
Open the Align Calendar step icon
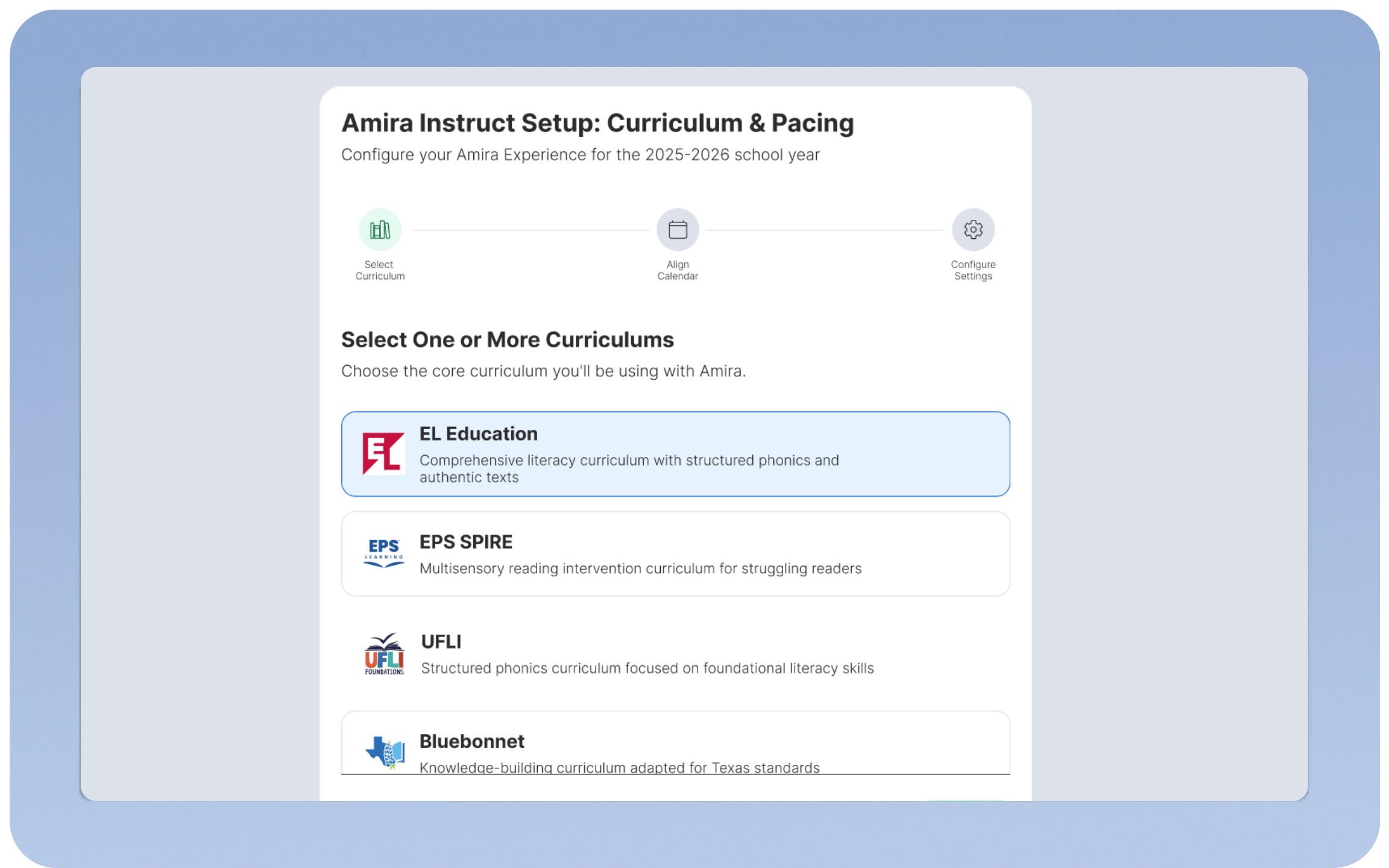click(x=678, y=230)
